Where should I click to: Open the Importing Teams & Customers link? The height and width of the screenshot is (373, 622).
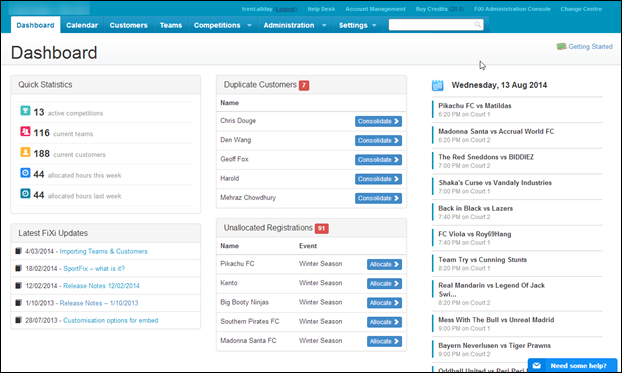tap(104, 251)
